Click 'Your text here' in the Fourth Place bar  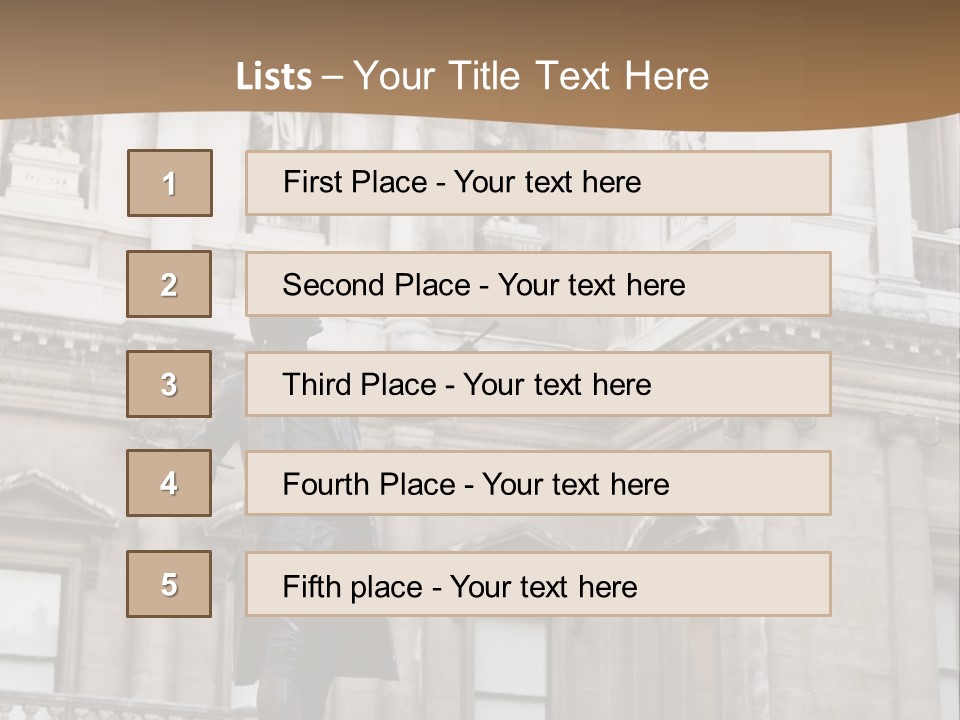pyautogui.click(x=575, y=485)
